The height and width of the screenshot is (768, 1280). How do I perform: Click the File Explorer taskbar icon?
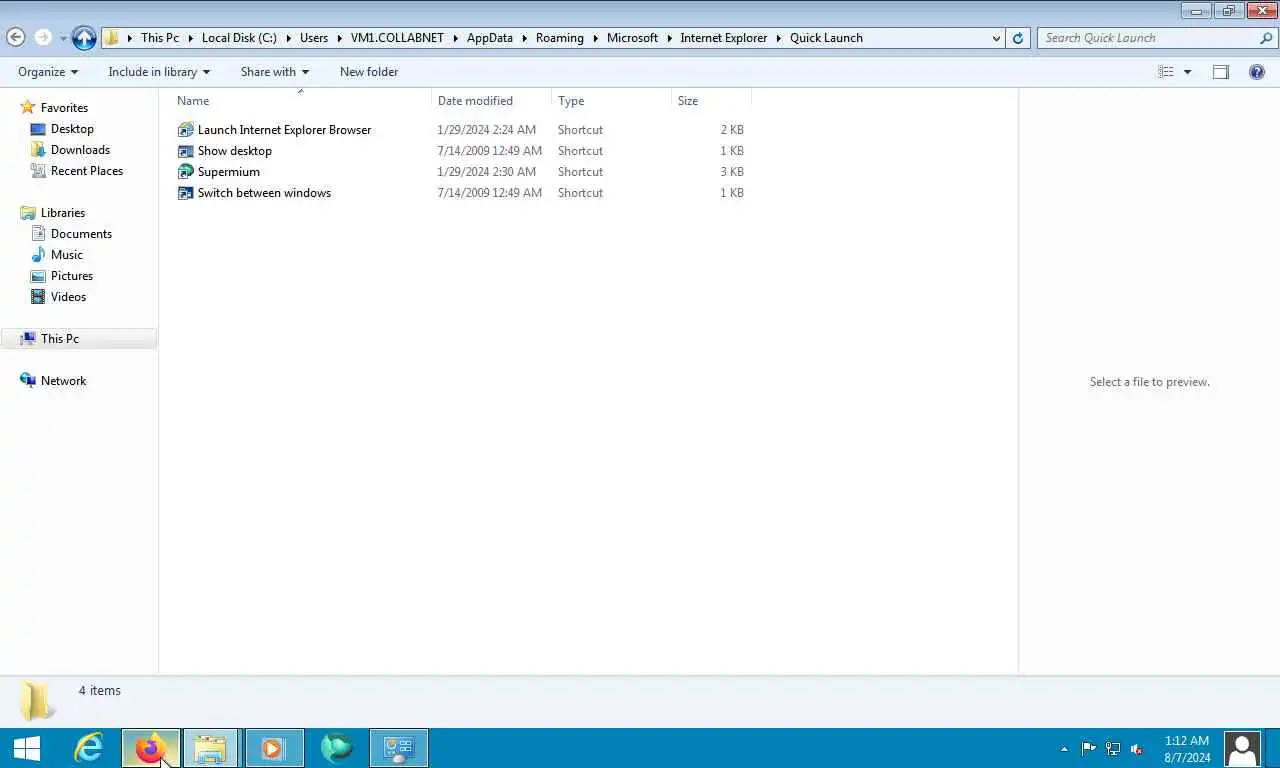pos(211,748)
